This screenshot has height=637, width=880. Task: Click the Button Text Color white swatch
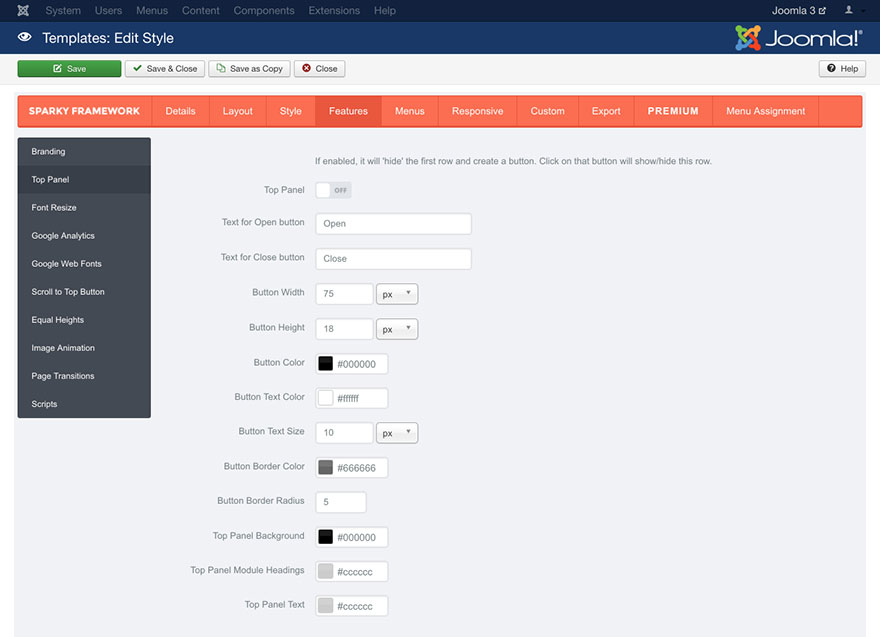coord(326,398)
